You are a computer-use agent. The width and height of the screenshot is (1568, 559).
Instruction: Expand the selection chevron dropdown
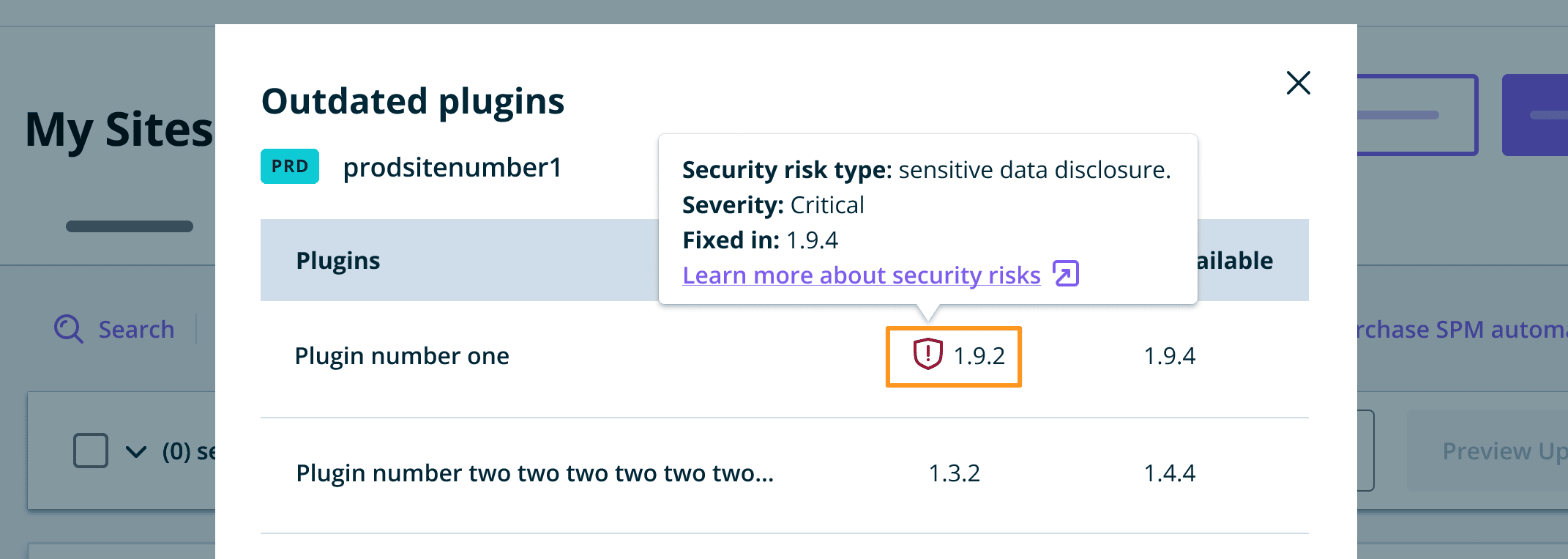point(136,451)
